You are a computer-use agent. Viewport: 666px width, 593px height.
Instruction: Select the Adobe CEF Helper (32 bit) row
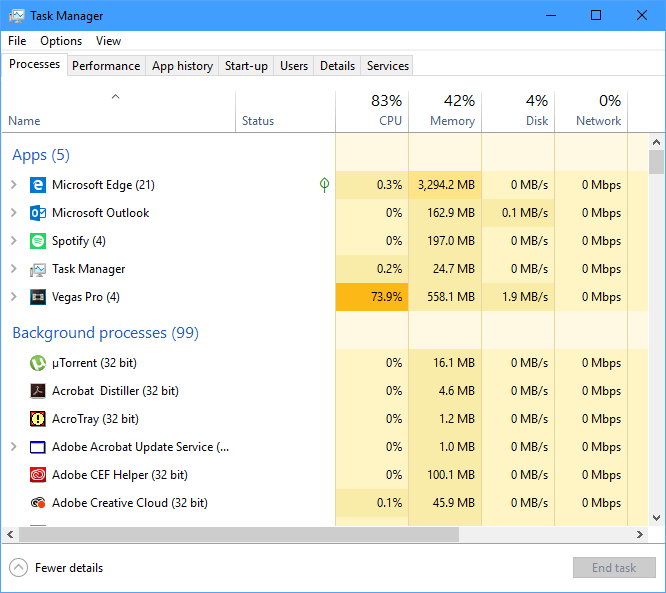click(325, 475)
